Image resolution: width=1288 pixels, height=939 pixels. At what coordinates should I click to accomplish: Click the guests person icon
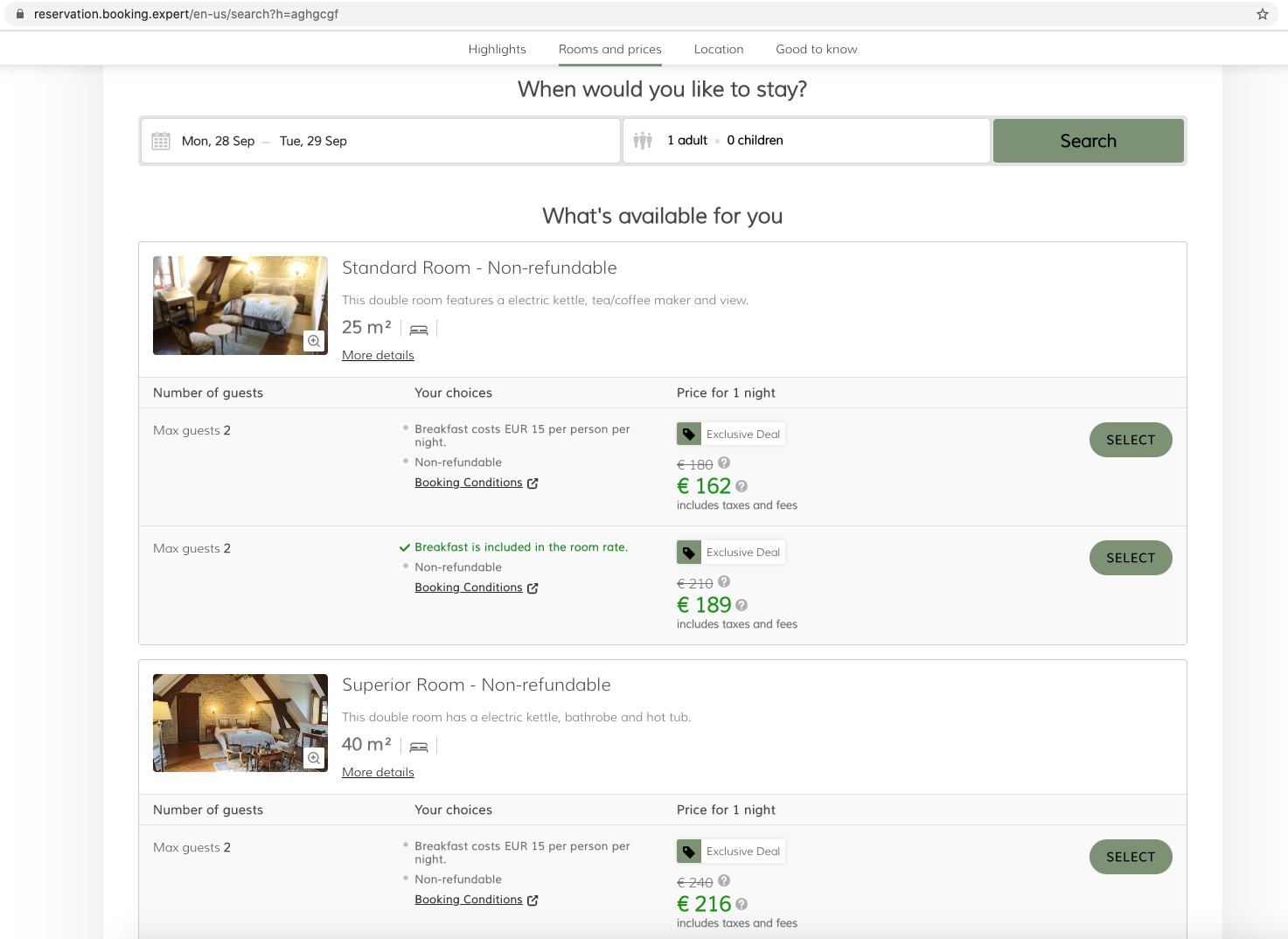[x=643, y=140]
